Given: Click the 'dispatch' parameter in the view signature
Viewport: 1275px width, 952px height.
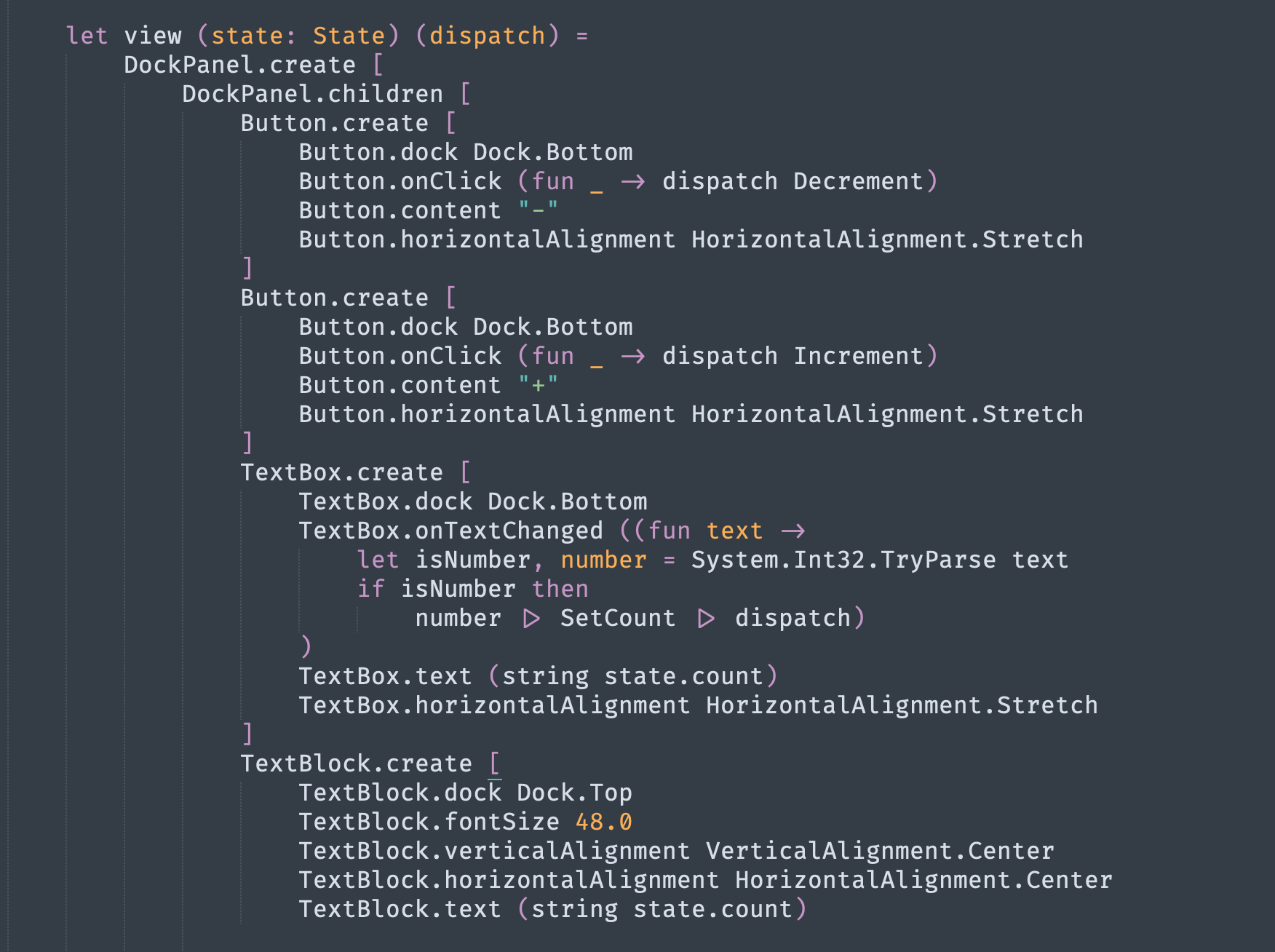Looking at the screenshot, I should pos(487,36).
